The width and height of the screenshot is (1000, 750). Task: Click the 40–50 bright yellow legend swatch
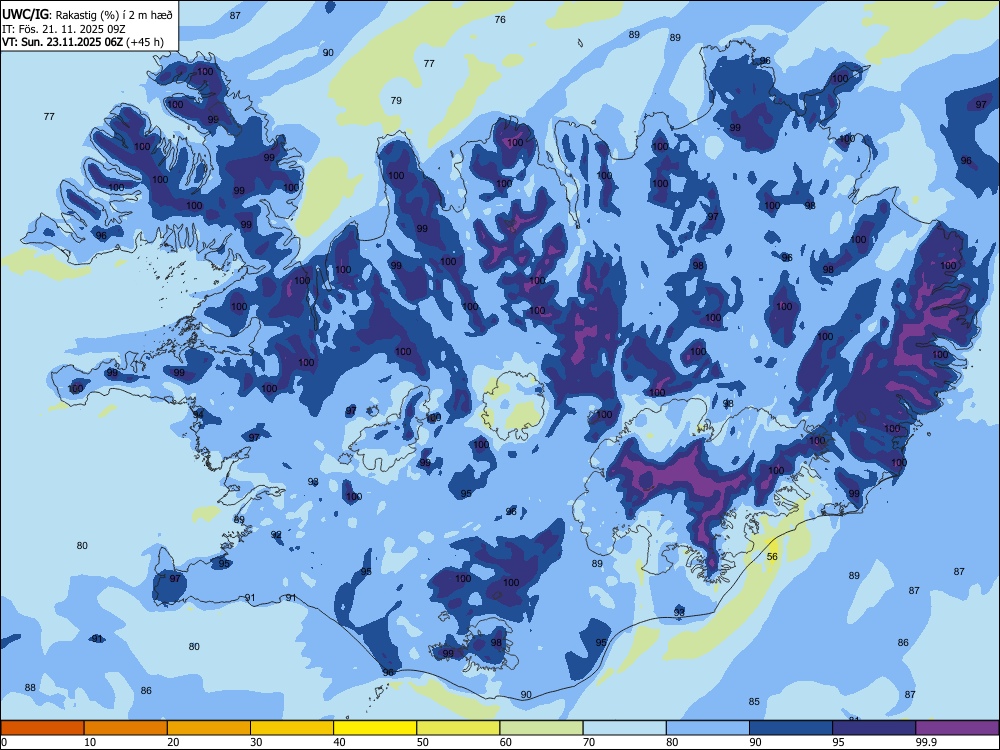point(375,728)
